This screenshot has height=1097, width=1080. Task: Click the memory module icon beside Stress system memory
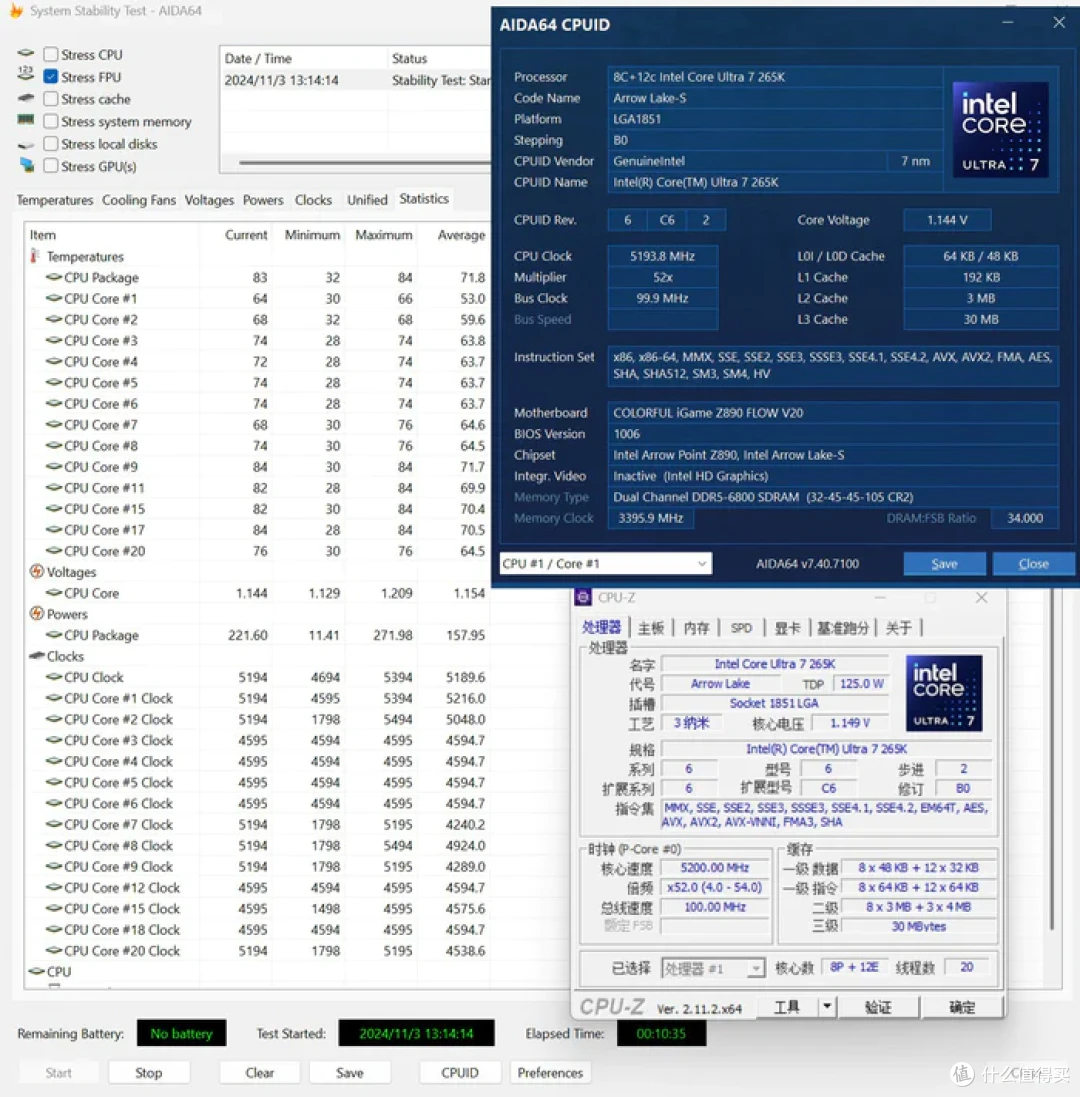[26, 120]
